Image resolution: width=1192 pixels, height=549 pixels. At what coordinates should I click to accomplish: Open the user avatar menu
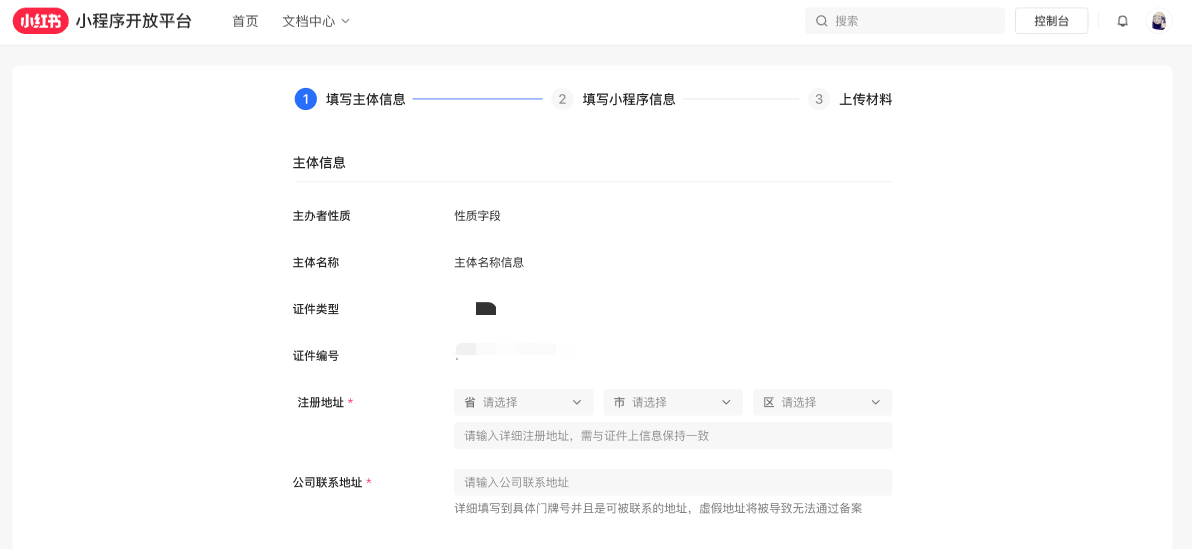click(1158, 21)
